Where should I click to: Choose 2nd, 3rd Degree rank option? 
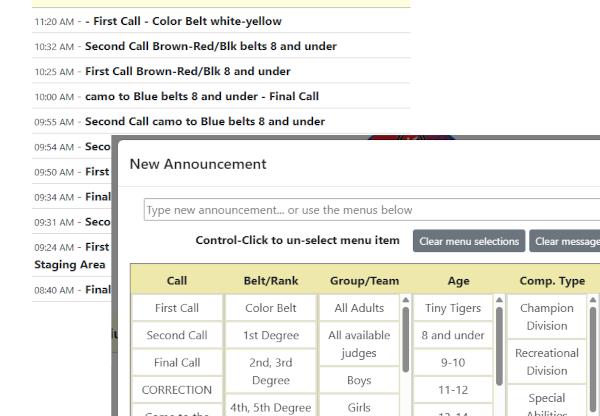tap(271, 371)
